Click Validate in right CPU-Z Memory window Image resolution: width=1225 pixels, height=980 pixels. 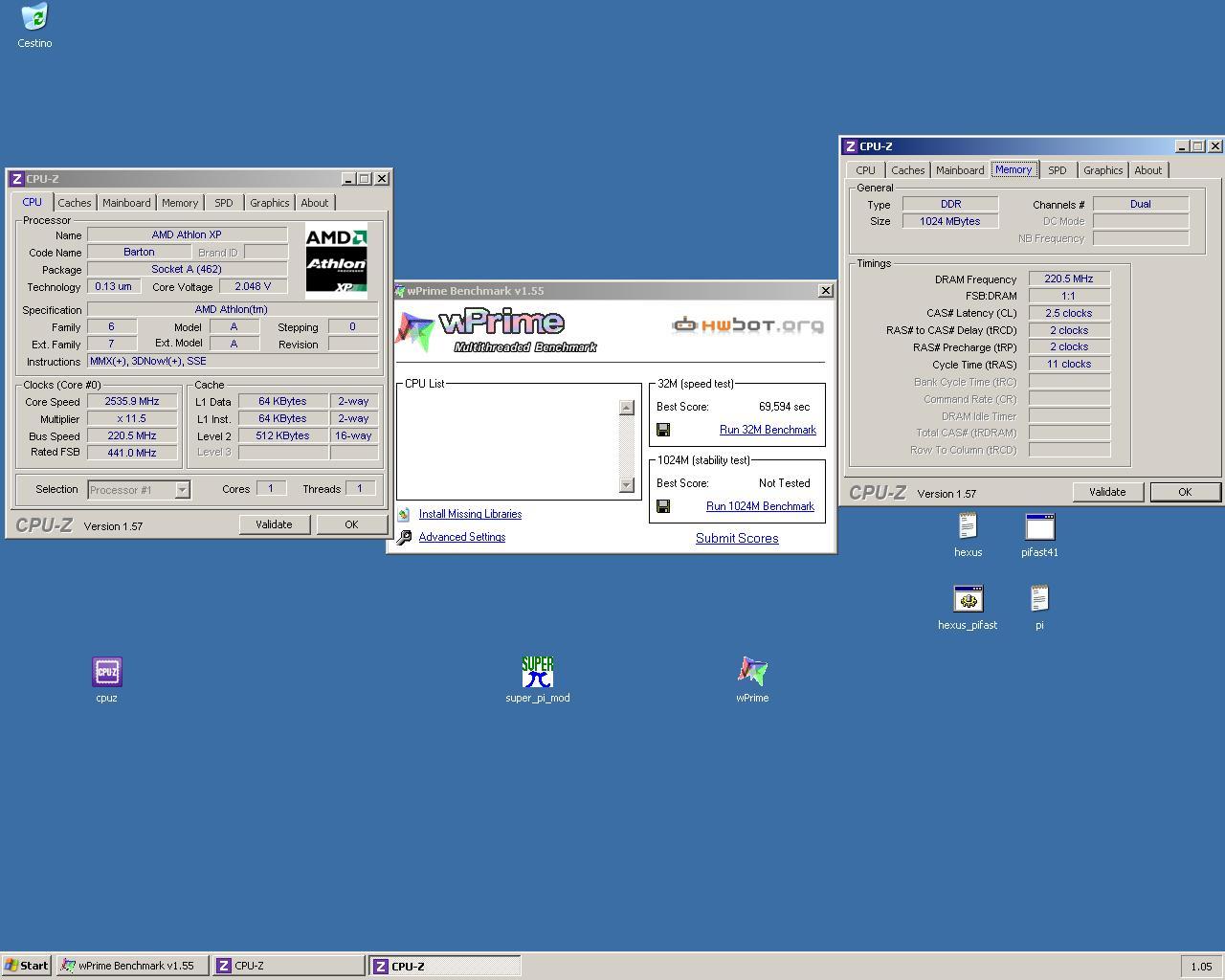point(1107,492)
